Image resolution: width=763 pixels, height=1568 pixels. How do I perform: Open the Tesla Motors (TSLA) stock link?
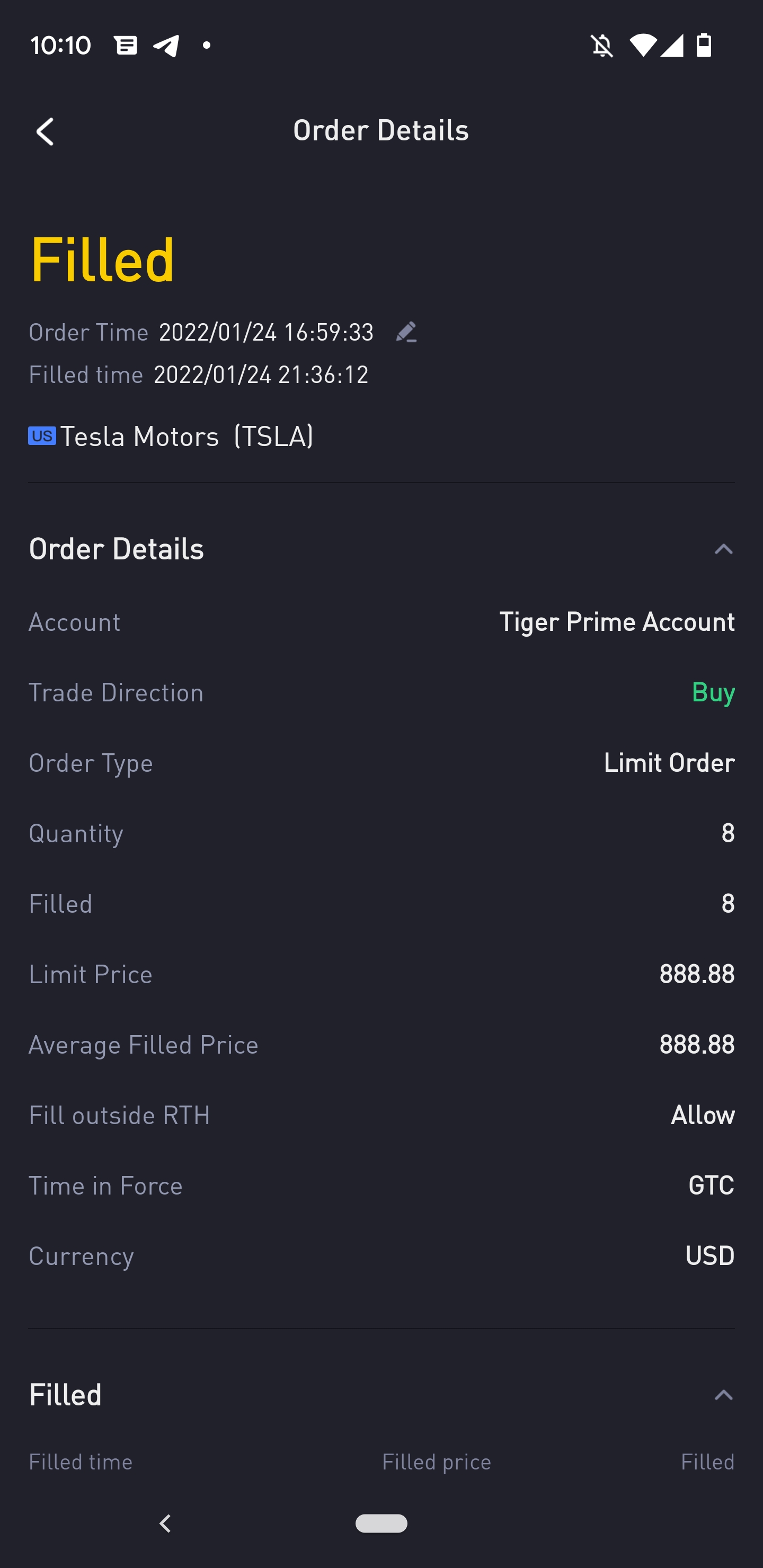[187, 436]
